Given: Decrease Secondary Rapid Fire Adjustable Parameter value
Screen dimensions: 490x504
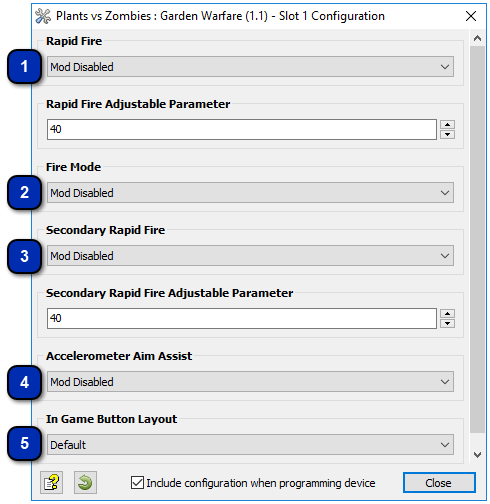Looking at the screenshot, I should tap(447, 323).
